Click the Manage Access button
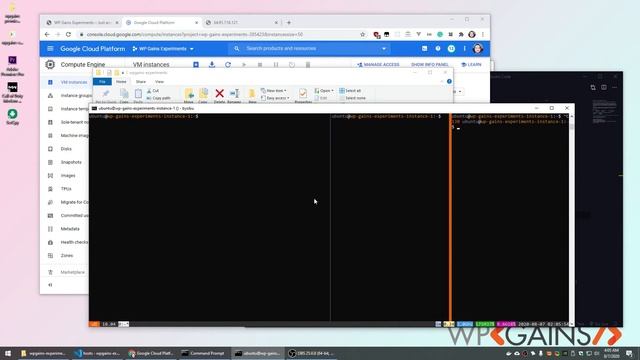The height and width of the screenshot is (360, 640). click(x=378, y=64)
